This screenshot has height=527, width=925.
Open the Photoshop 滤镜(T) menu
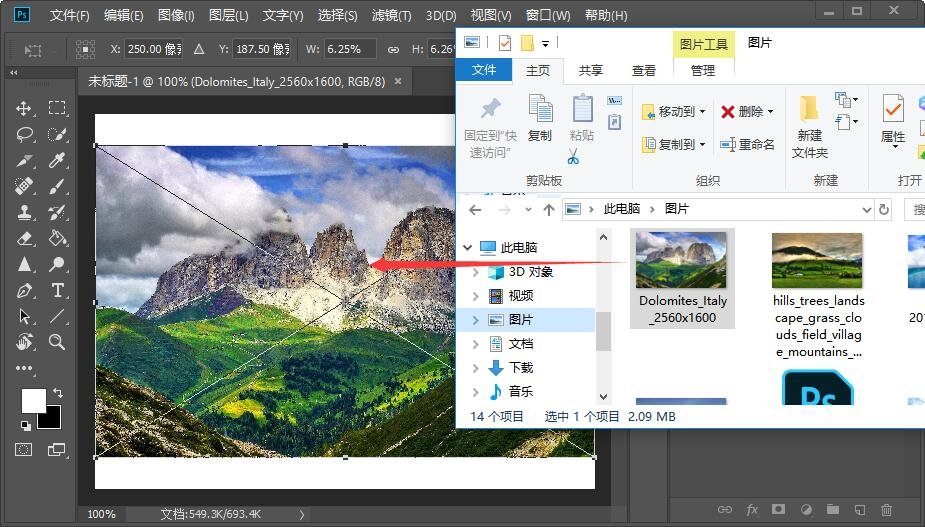point(392,15)
